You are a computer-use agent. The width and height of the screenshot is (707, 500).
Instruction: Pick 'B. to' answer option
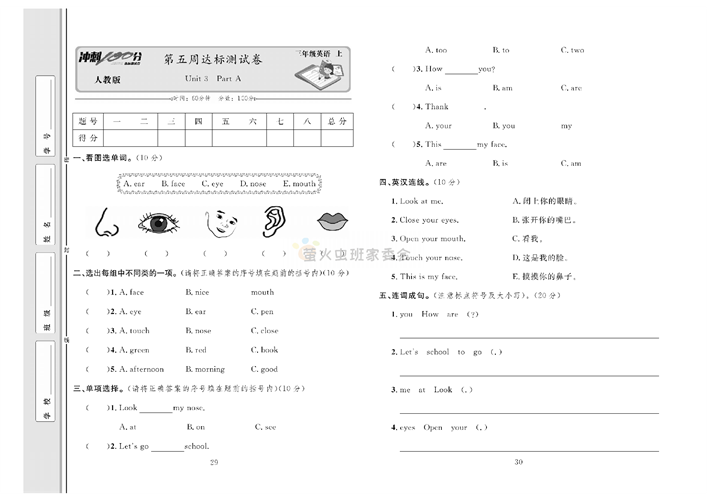point(501,50)
